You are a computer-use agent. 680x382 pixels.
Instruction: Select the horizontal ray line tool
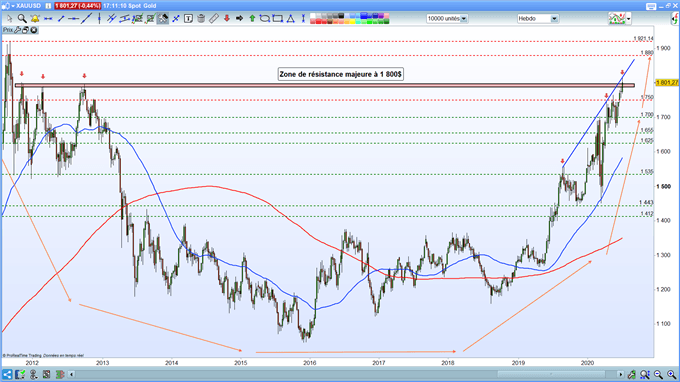[74, 19]
